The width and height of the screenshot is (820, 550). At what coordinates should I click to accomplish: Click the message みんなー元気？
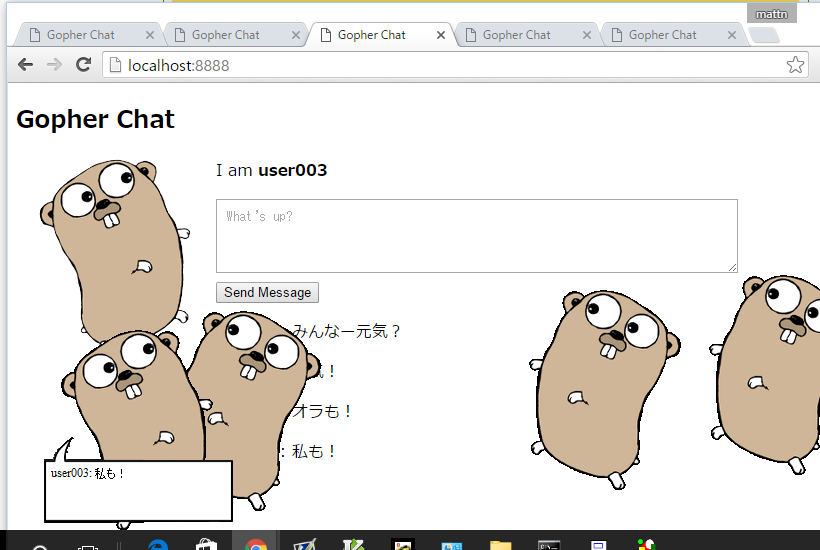click(346, 331)
